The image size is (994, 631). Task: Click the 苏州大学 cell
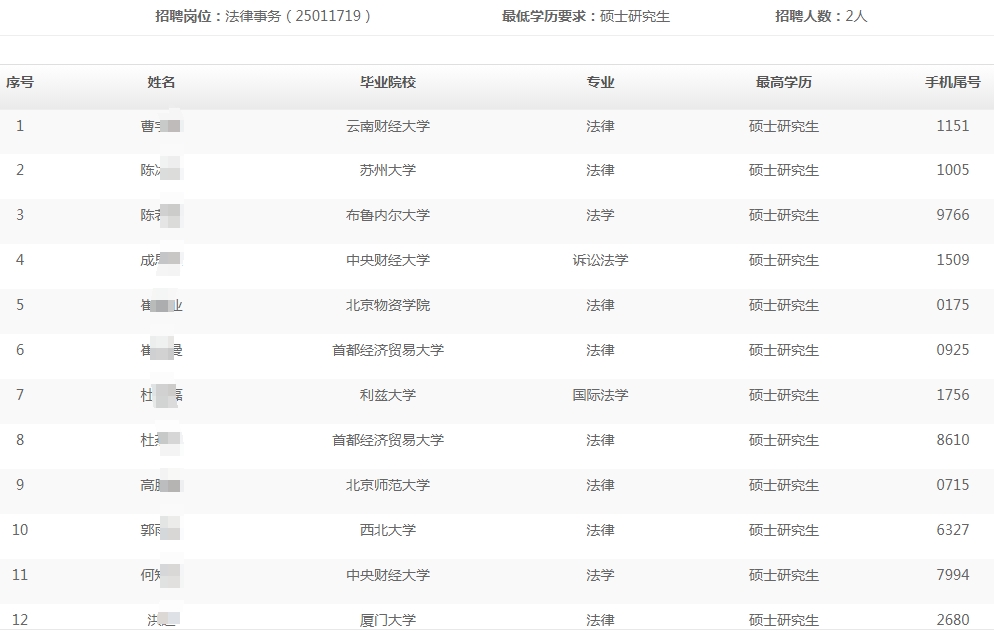[x=388, y=170]
